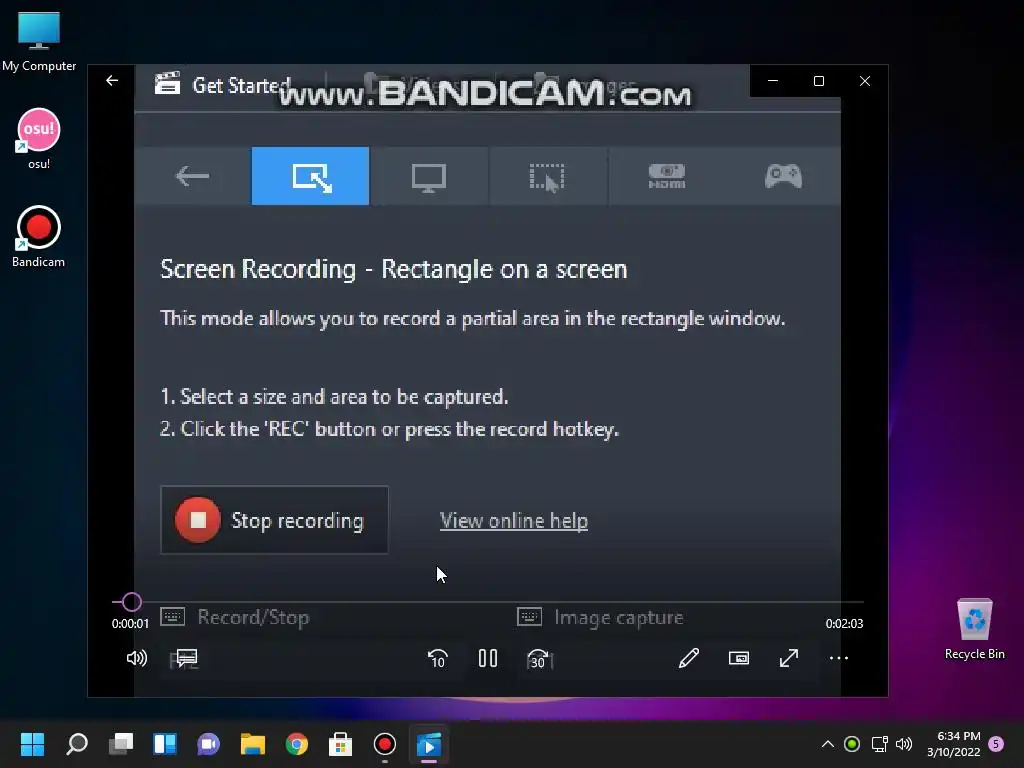Screen dimensions: 1024x768
Task: Open the Widgets panel in taskbar
Action: 165,744
